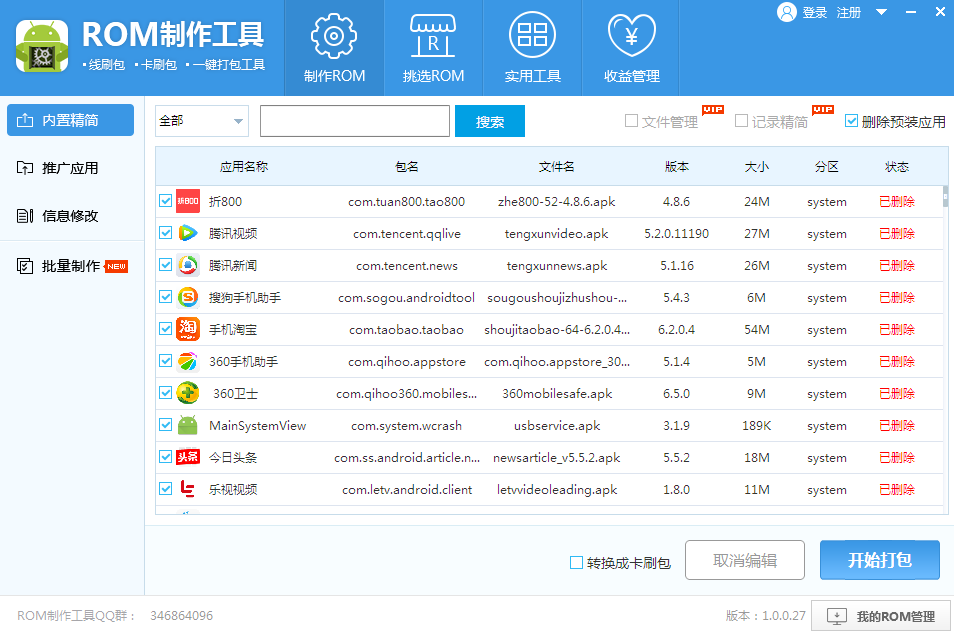Viewport: 954px width, 634px height.
Task: Click the 手机淘宝 app icon
Action: tap(188, 329)
